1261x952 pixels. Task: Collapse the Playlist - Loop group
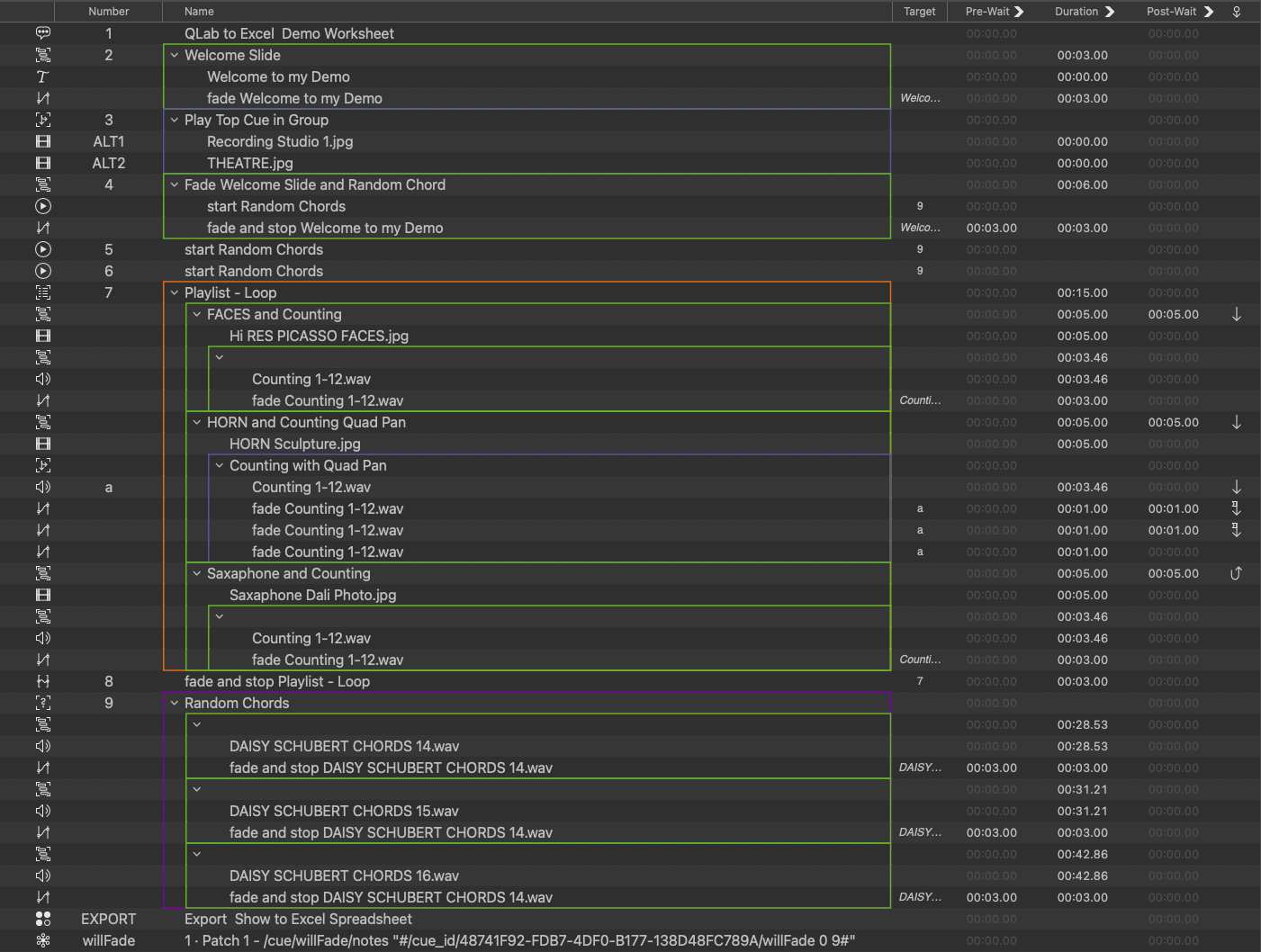click(x=175, y=292)
